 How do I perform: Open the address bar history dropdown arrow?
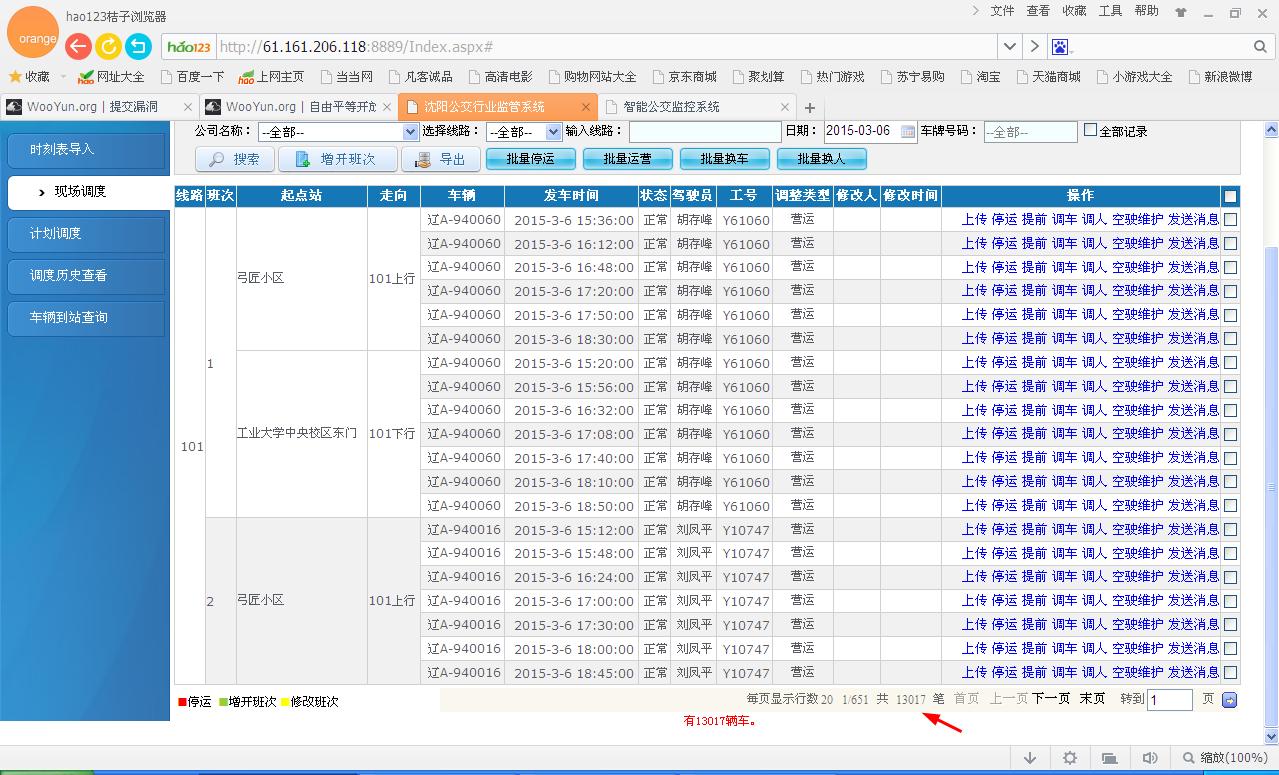pos(1010,47)
